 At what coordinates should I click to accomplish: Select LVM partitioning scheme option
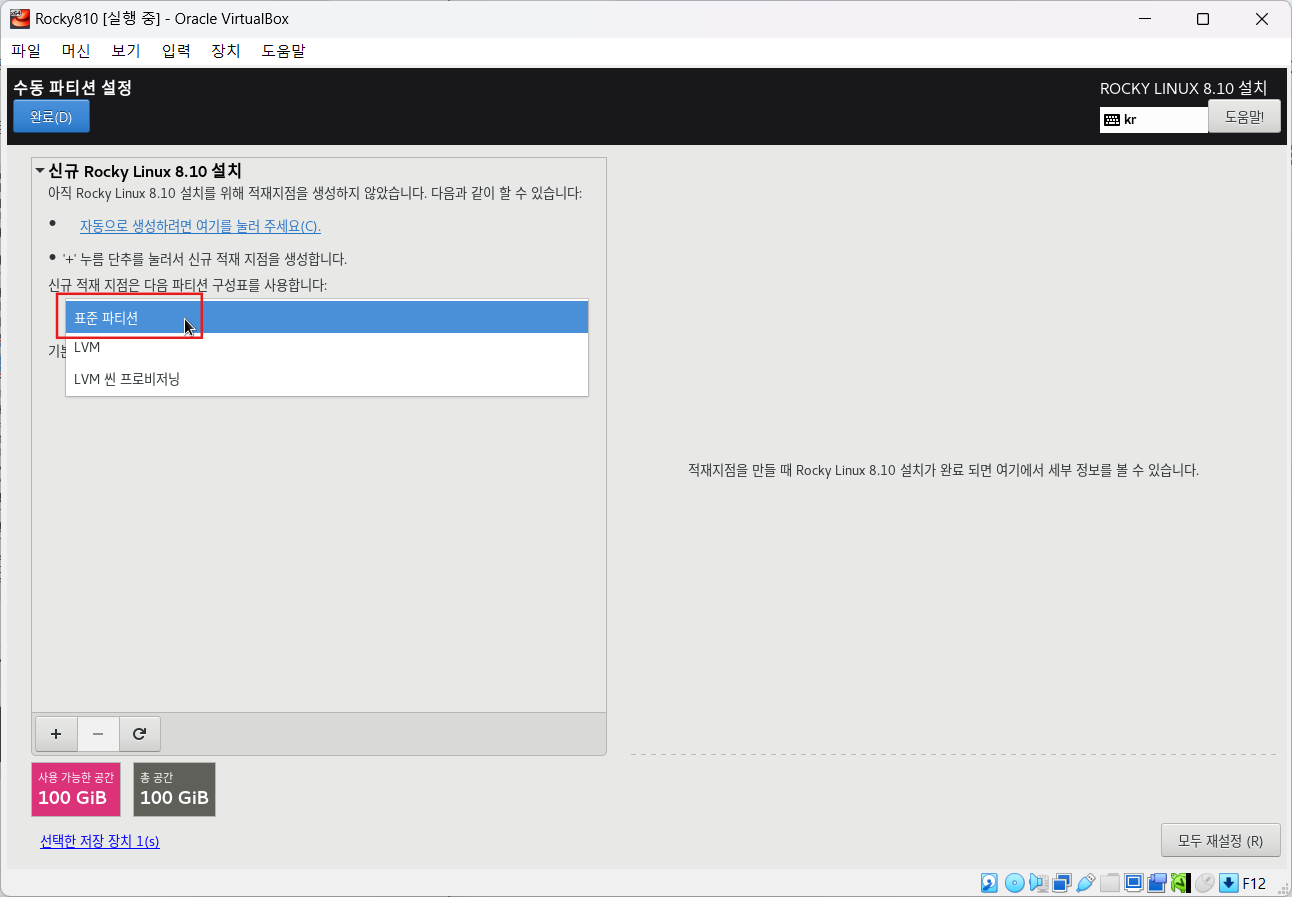[x=326, y=348]
